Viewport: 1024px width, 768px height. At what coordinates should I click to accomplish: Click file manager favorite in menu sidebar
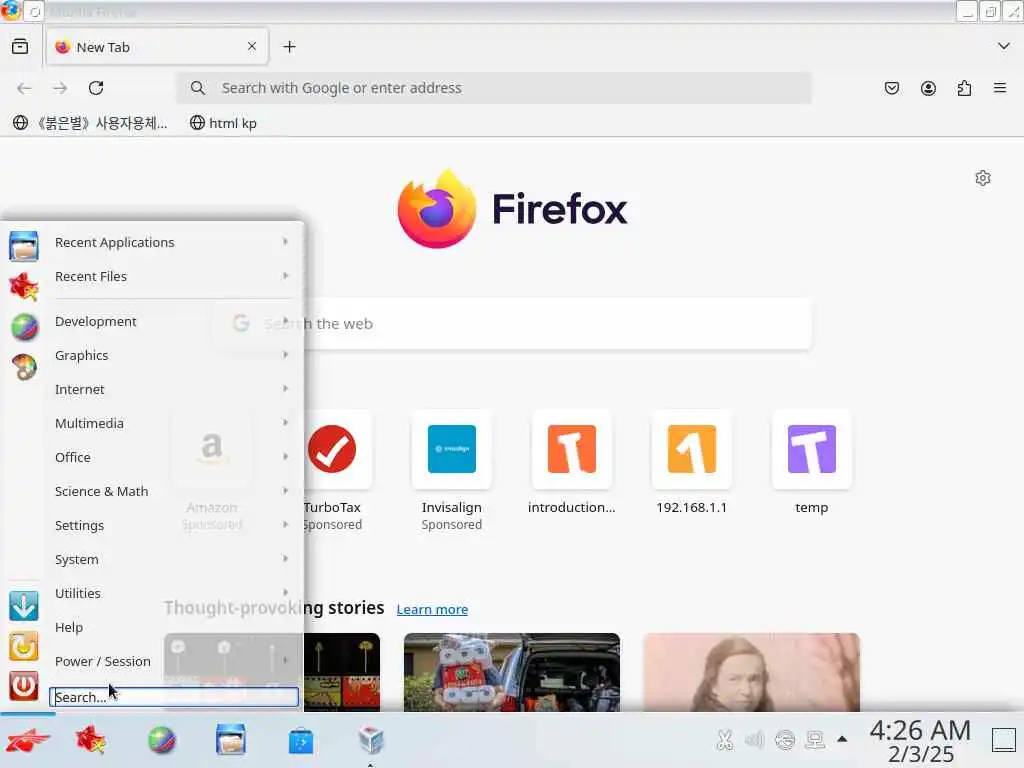24,246
